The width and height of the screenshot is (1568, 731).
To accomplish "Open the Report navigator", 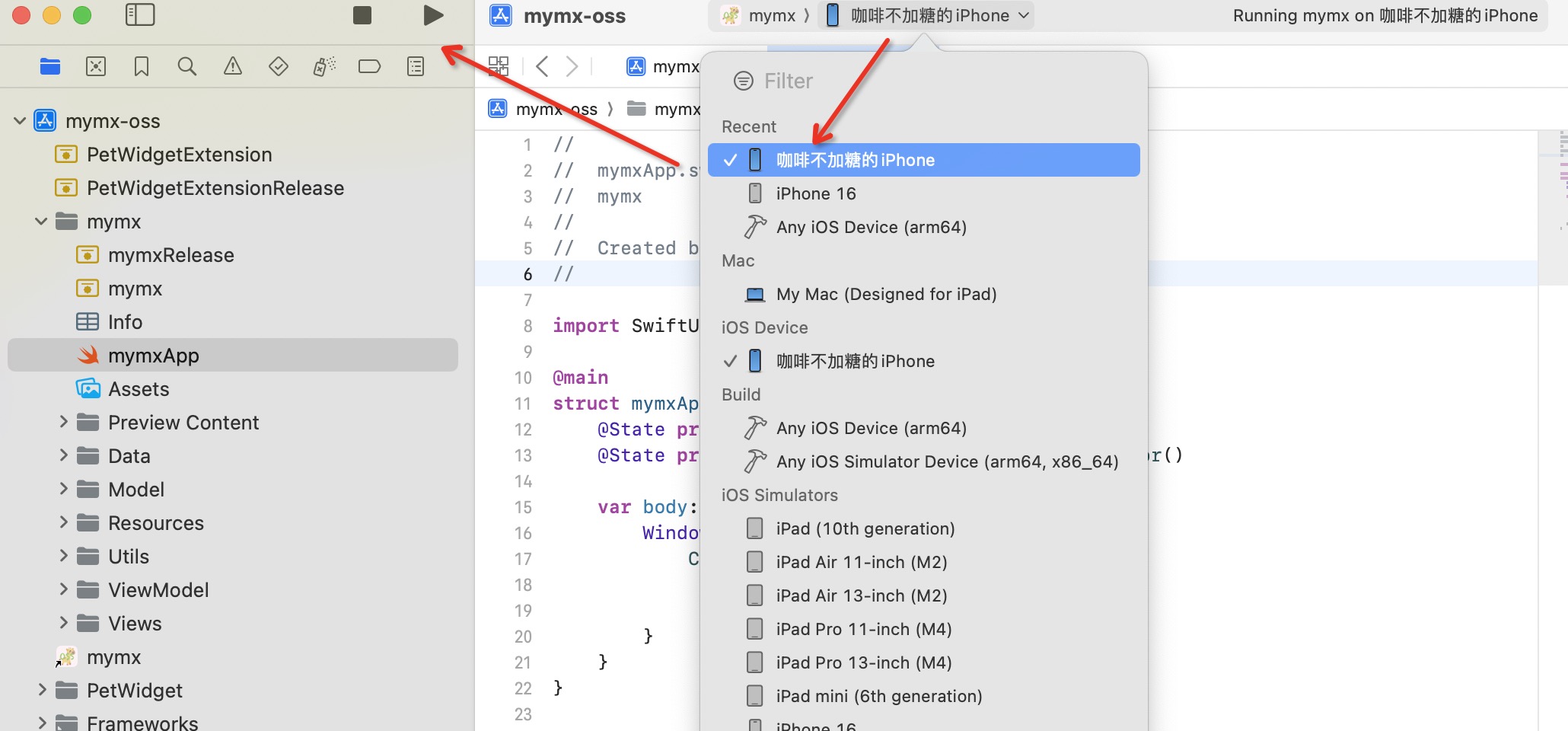I will (x=416, y=67).
